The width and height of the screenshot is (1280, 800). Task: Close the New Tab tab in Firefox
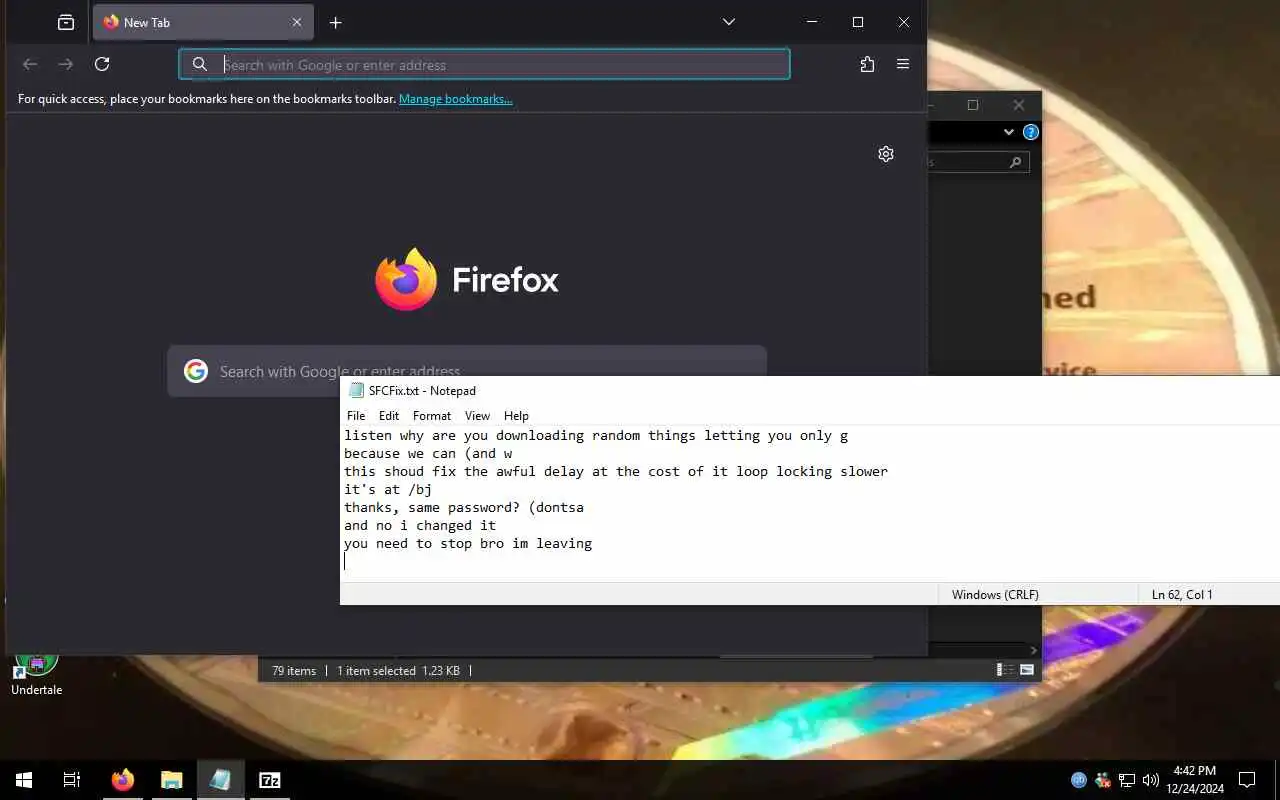click(297, 22)
